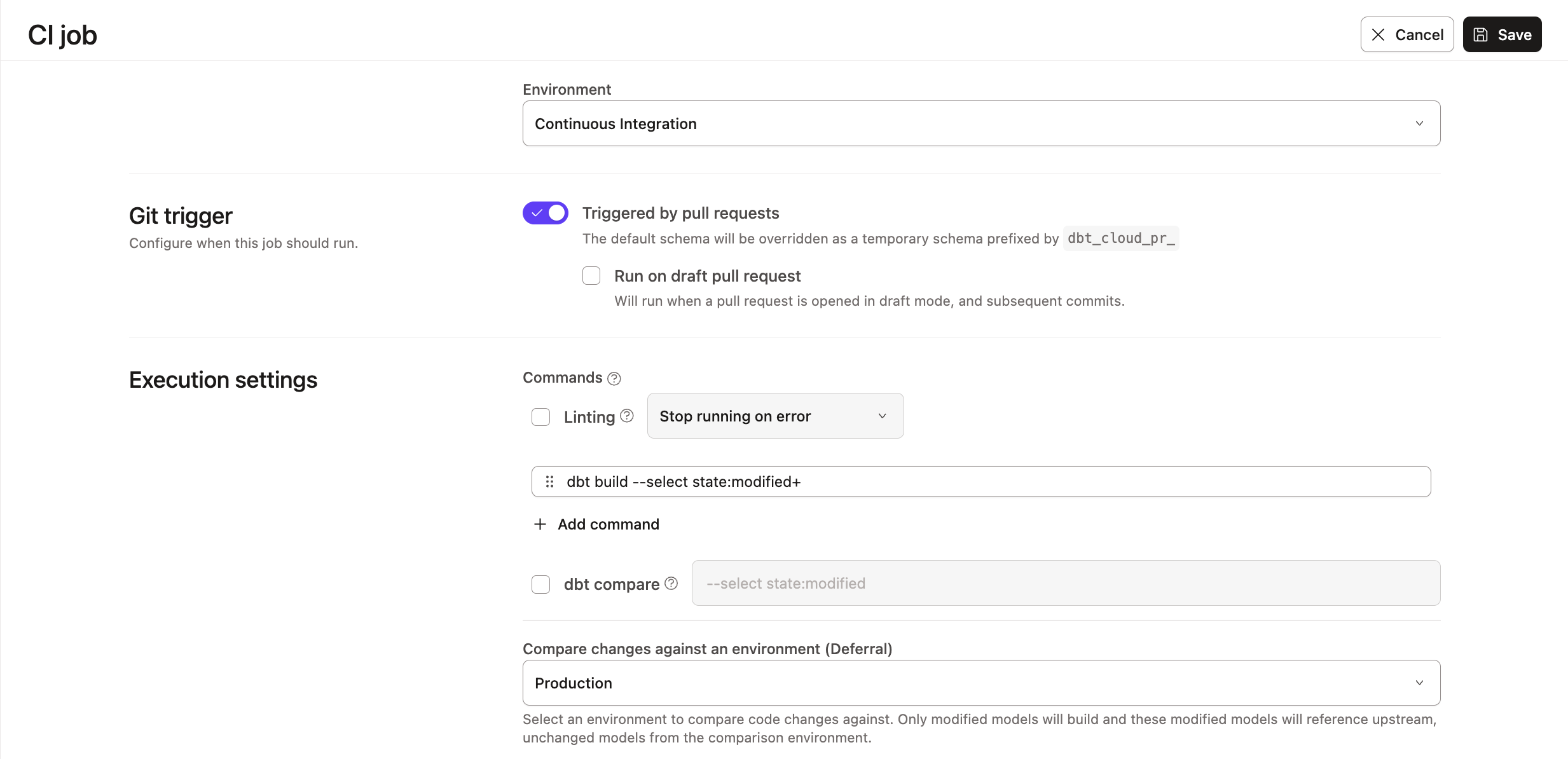Click the Linting help question mark icon
Screen dimensions: 1568x759
[627, 416]
